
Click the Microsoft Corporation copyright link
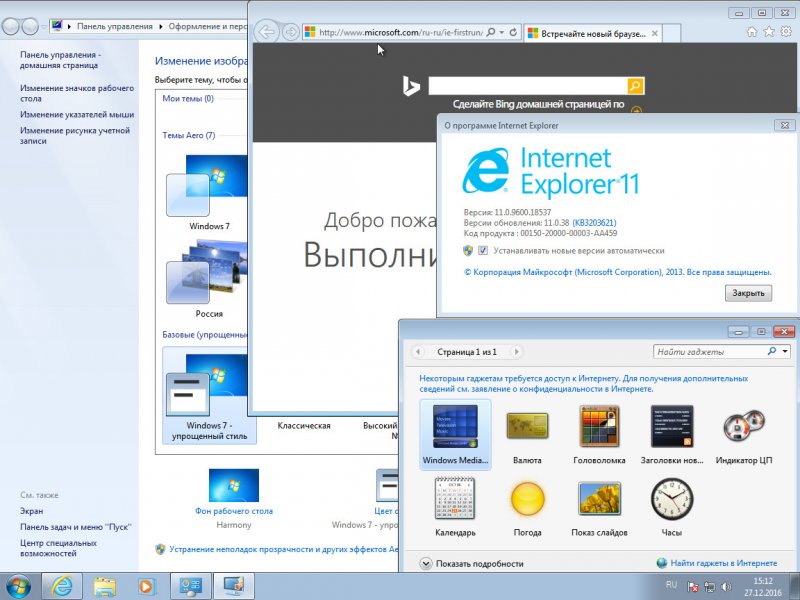[617, 272]
